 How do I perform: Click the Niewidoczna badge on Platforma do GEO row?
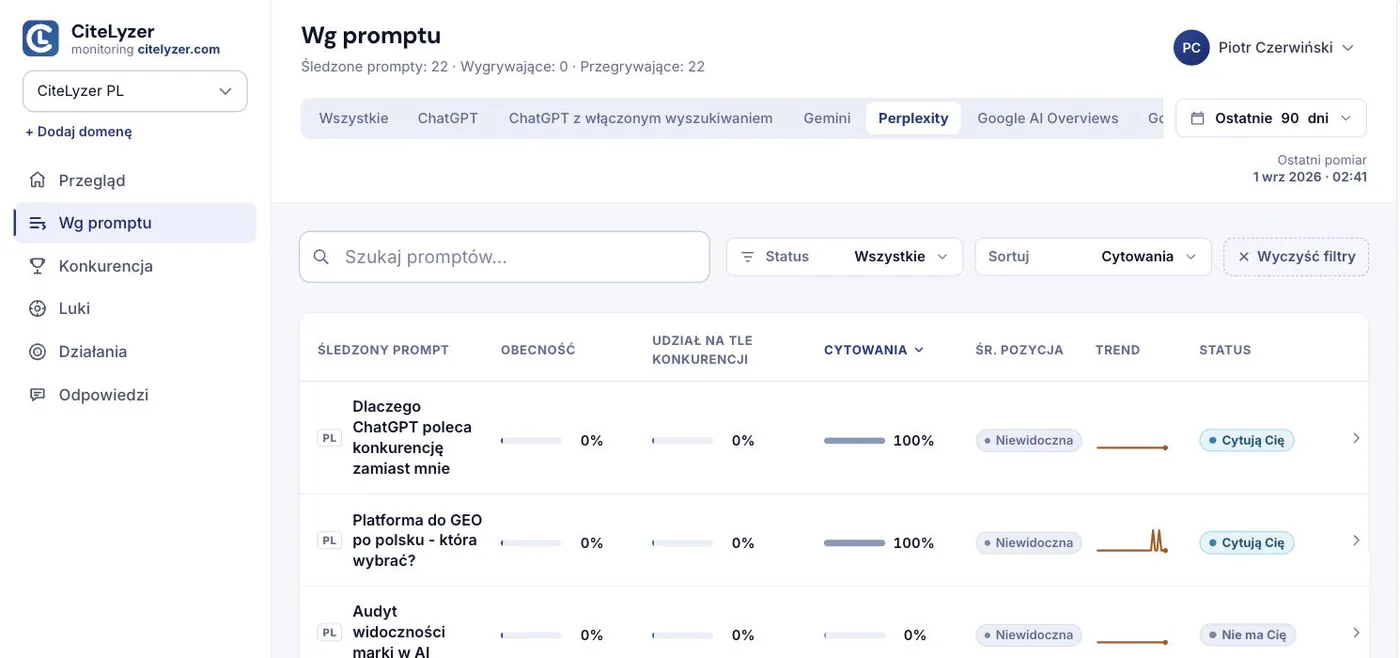(1029, 543)
